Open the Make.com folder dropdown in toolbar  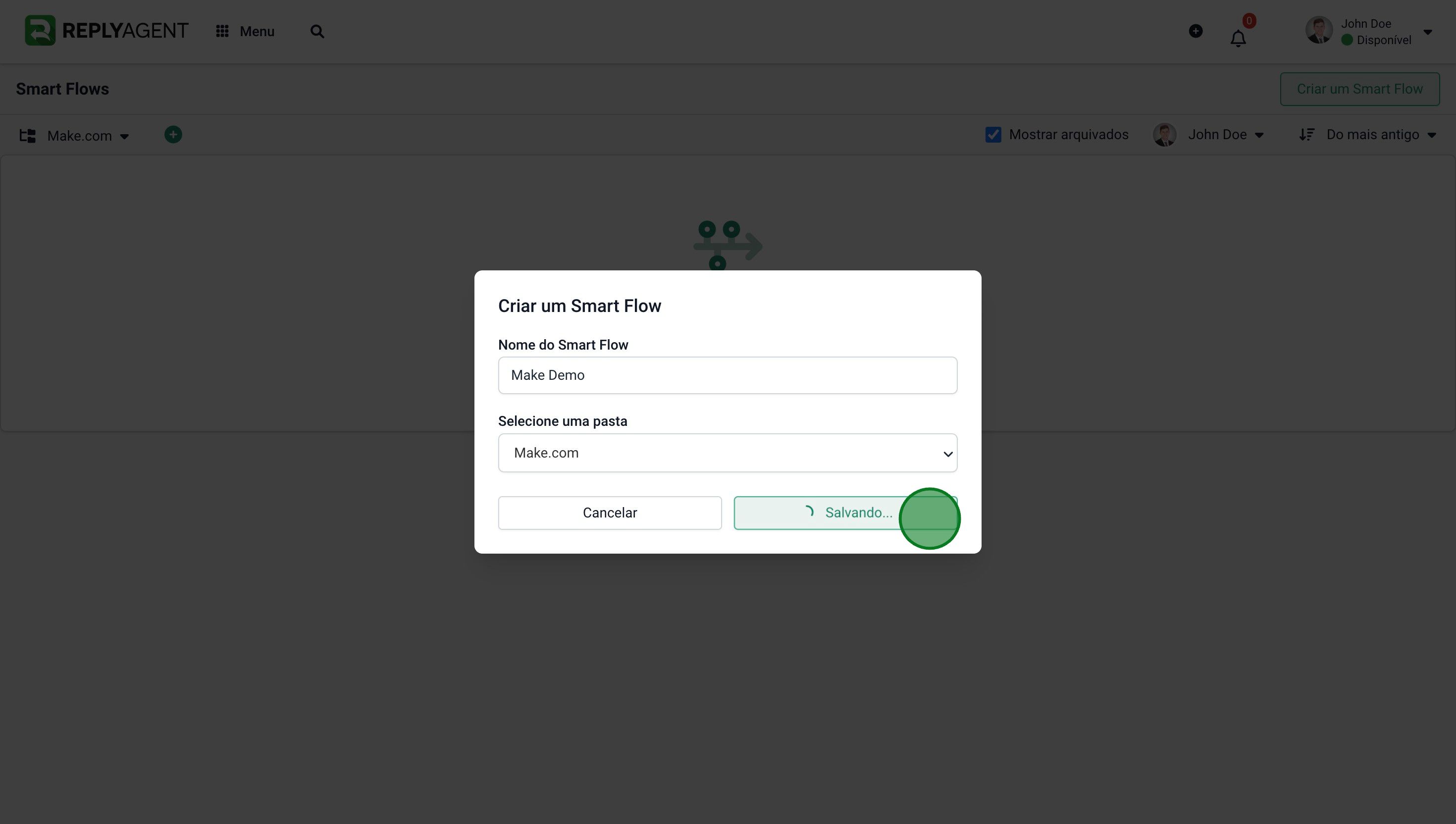[x=88, y=136]
